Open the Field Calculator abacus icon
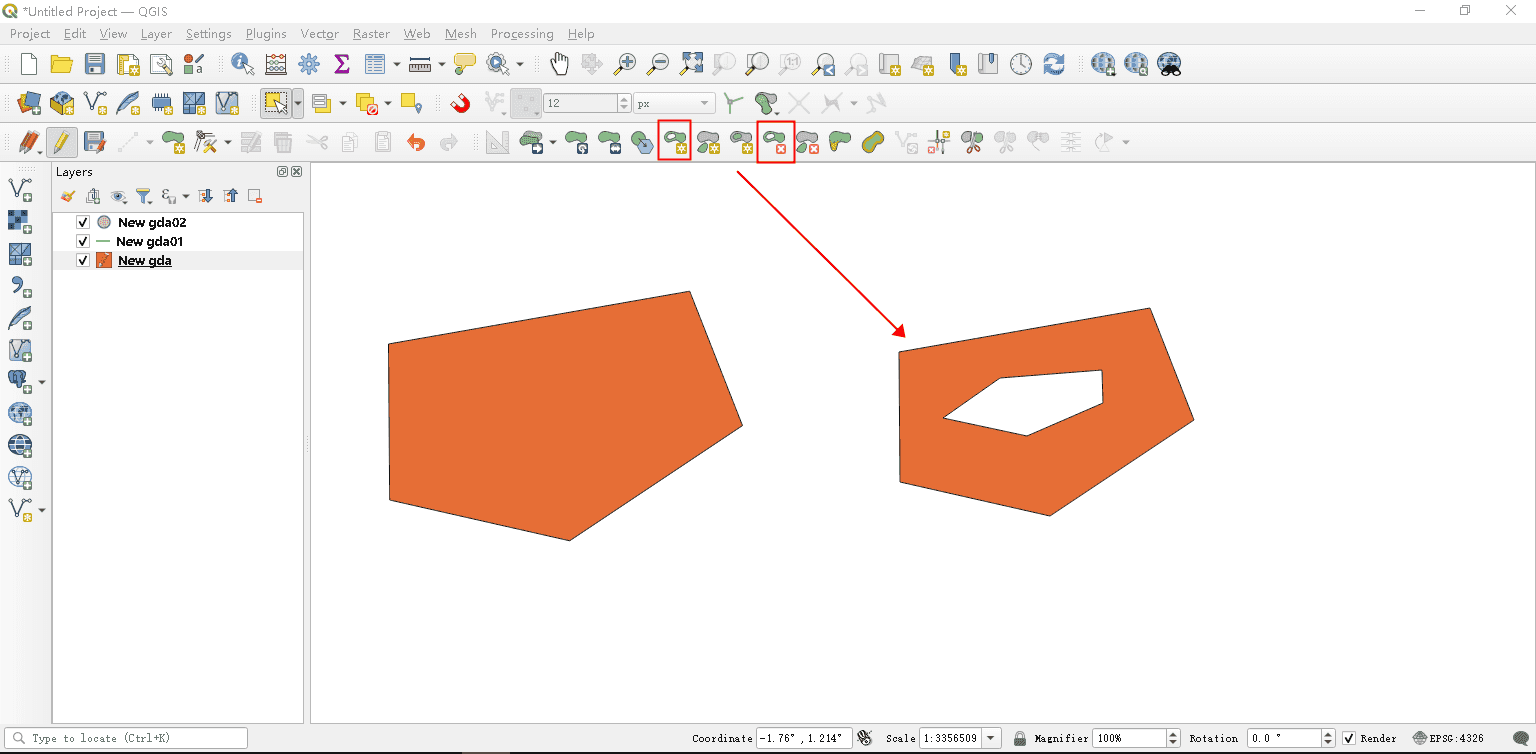The height and width of the screenshot is (754, 1536). tap(276, 64)
